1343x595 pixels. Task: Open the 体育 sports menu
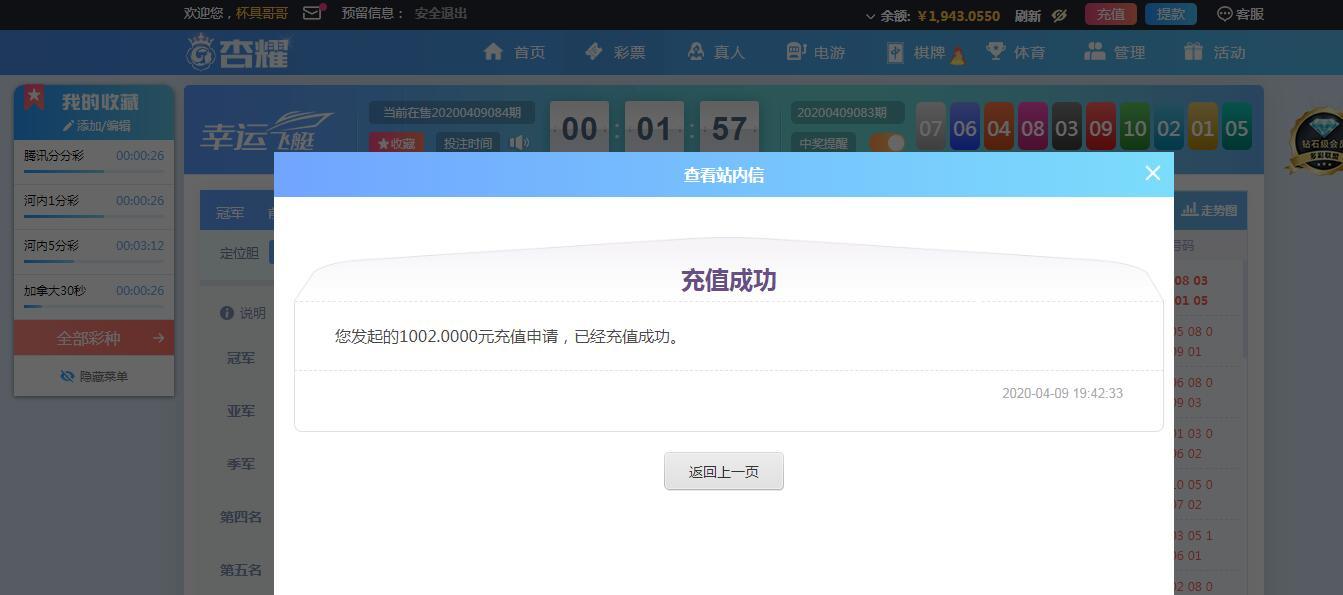[1015, 52]
